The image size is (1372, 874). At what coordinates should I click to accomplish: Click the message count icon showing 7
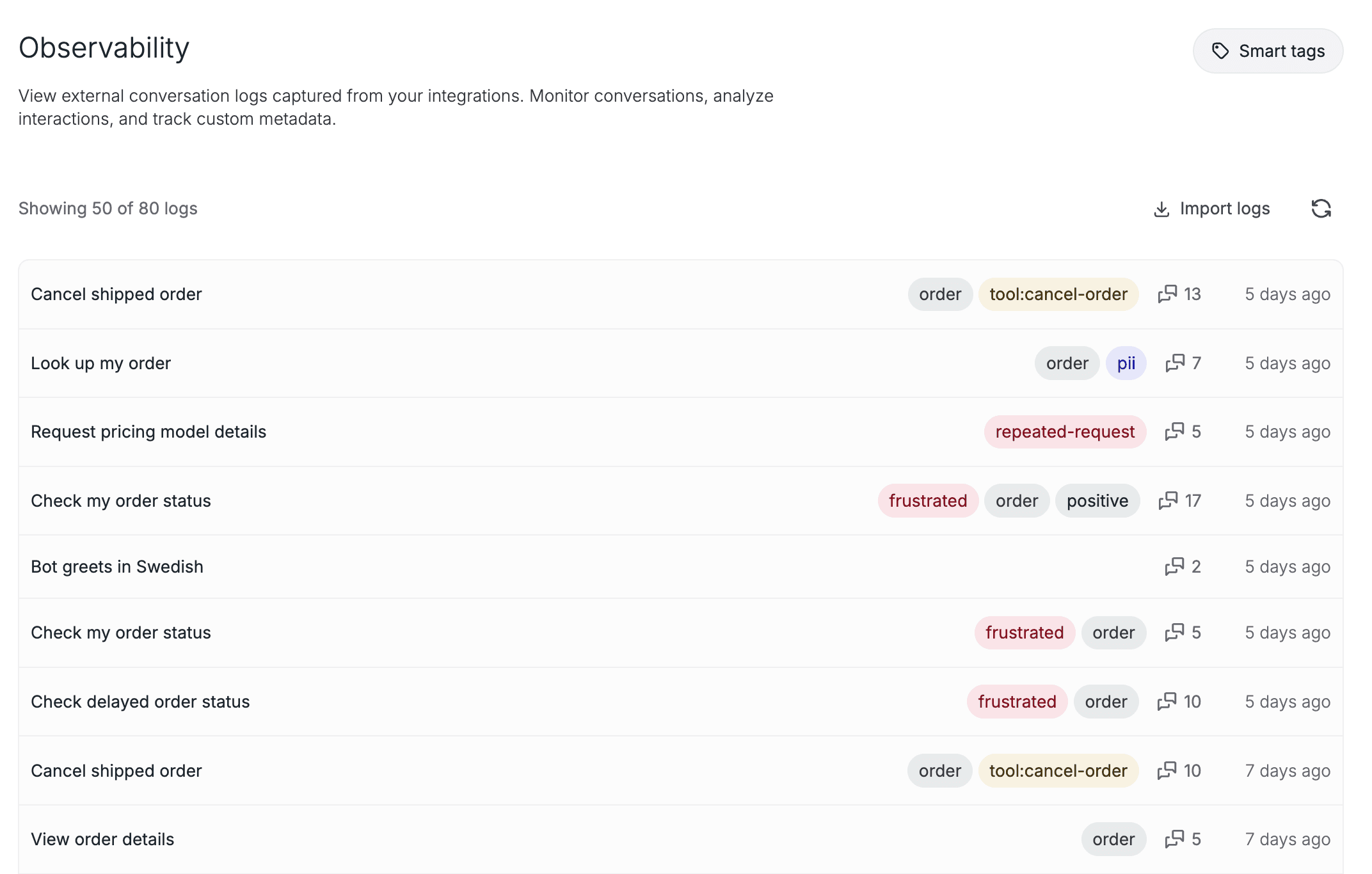1175,363
